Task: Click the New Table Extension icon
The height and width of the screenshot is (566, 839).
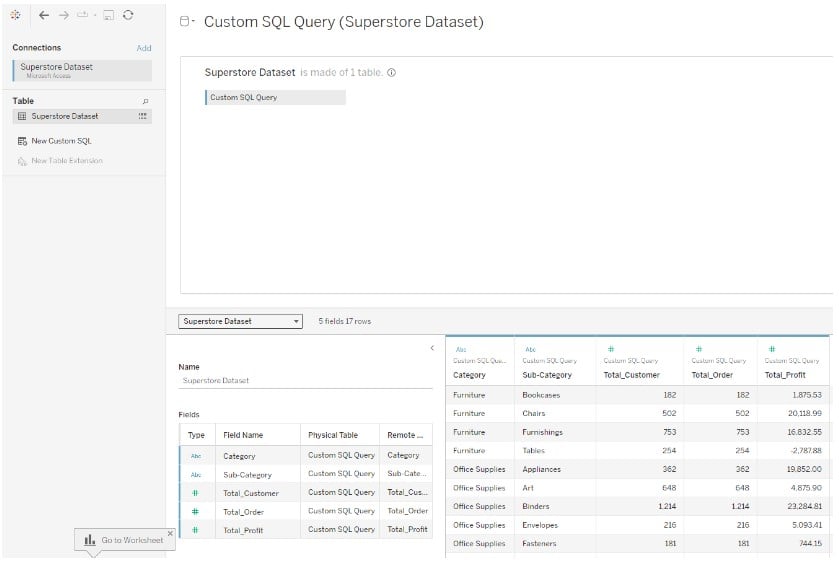Action: point(22,161)
